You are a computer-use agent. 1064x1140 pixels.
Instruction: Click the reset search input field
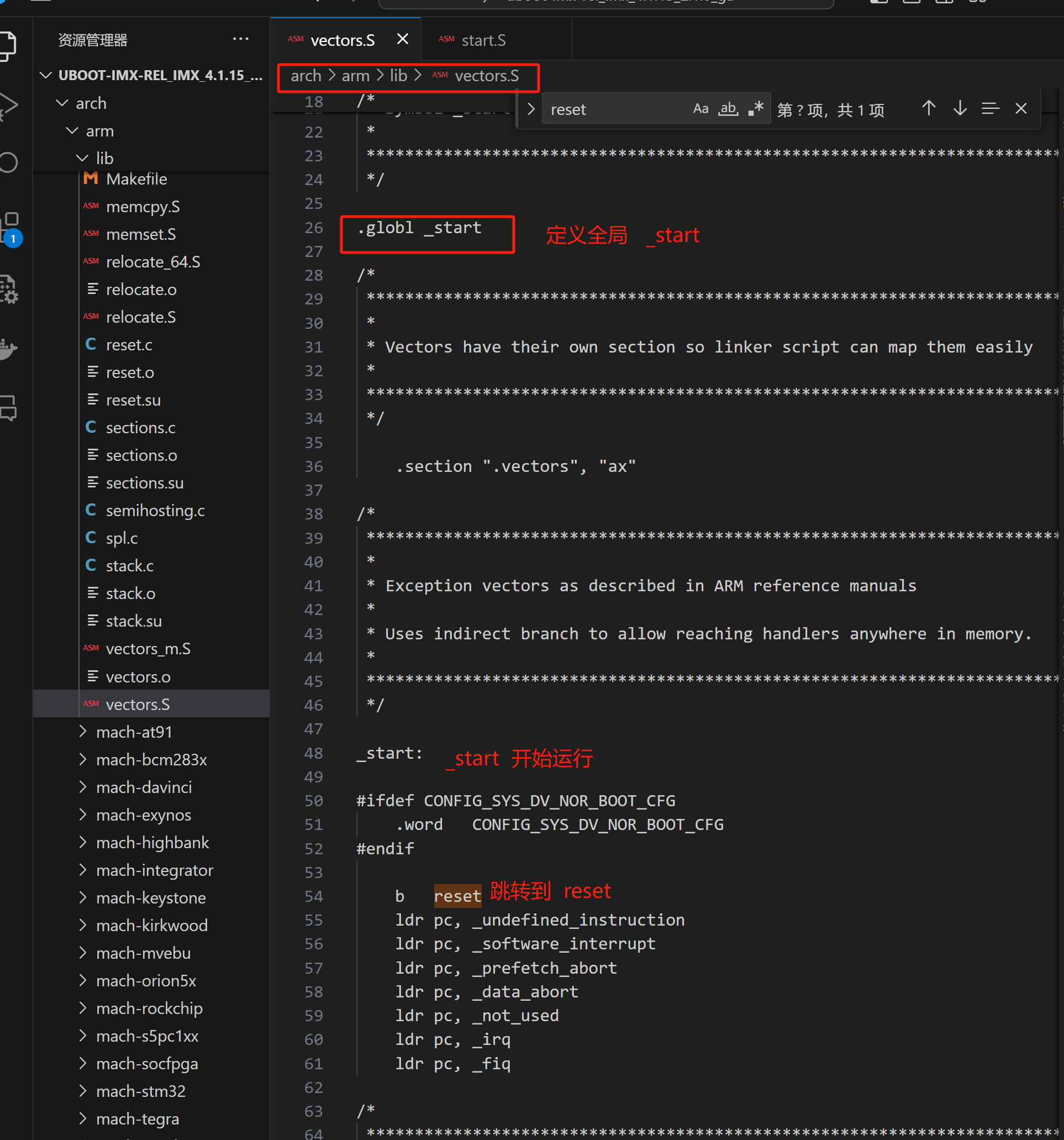(613, 109)
